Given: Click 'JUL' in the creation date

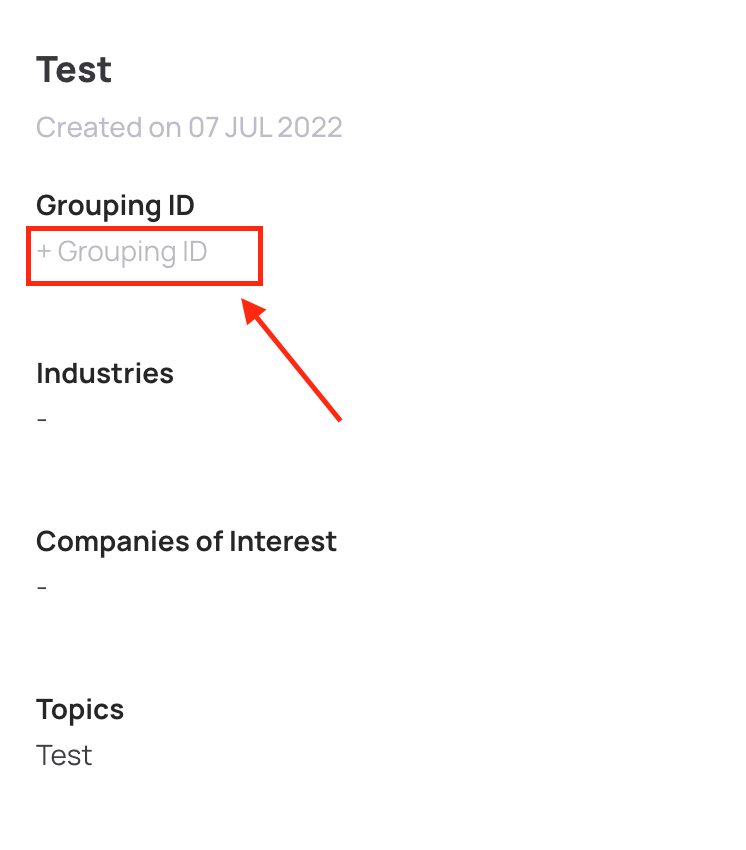Looking at the screenshot, I should click(247, 128).
